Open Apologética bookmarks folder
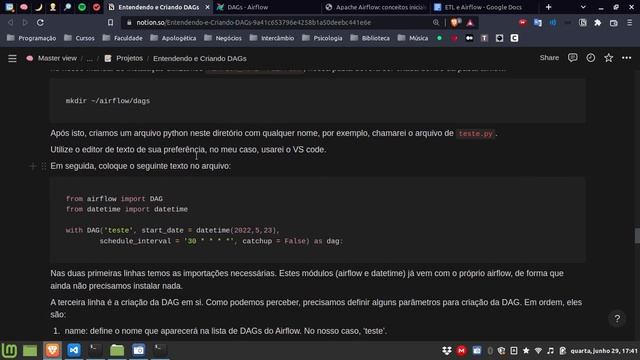The height and width of the screenshot is (360, 640). coord(173,38)
